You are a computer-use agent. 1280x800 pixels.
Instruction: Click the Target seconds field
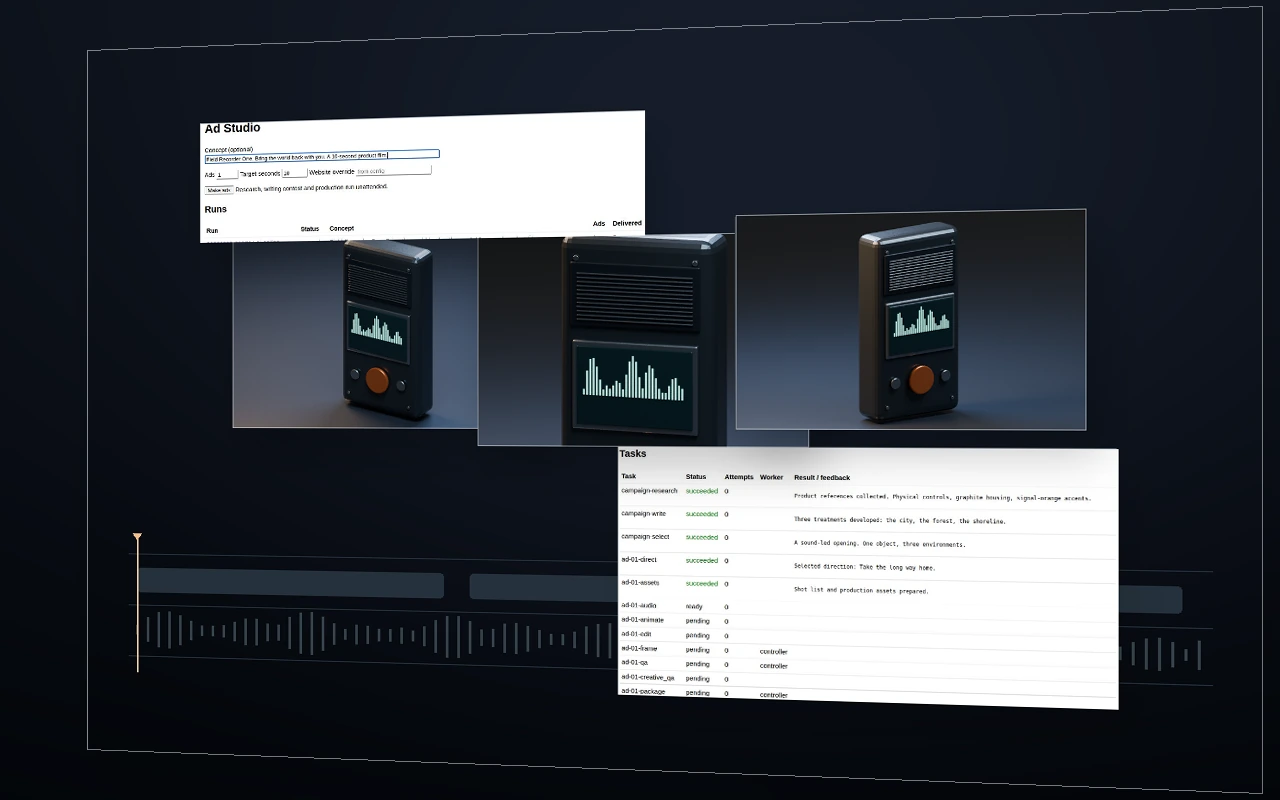(294, 173)
